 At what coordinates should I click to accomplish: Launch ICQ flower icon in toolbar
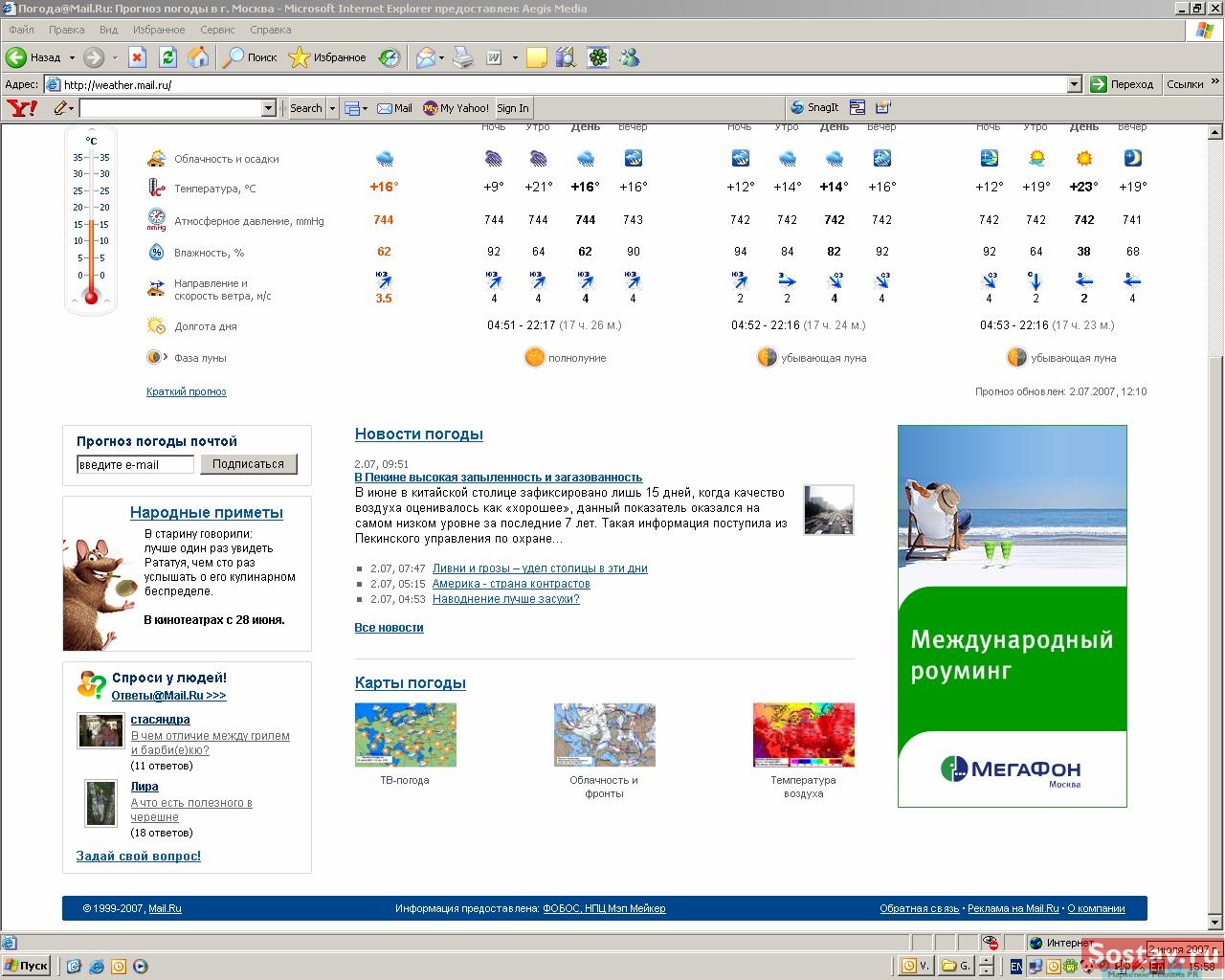click(598, 57)
